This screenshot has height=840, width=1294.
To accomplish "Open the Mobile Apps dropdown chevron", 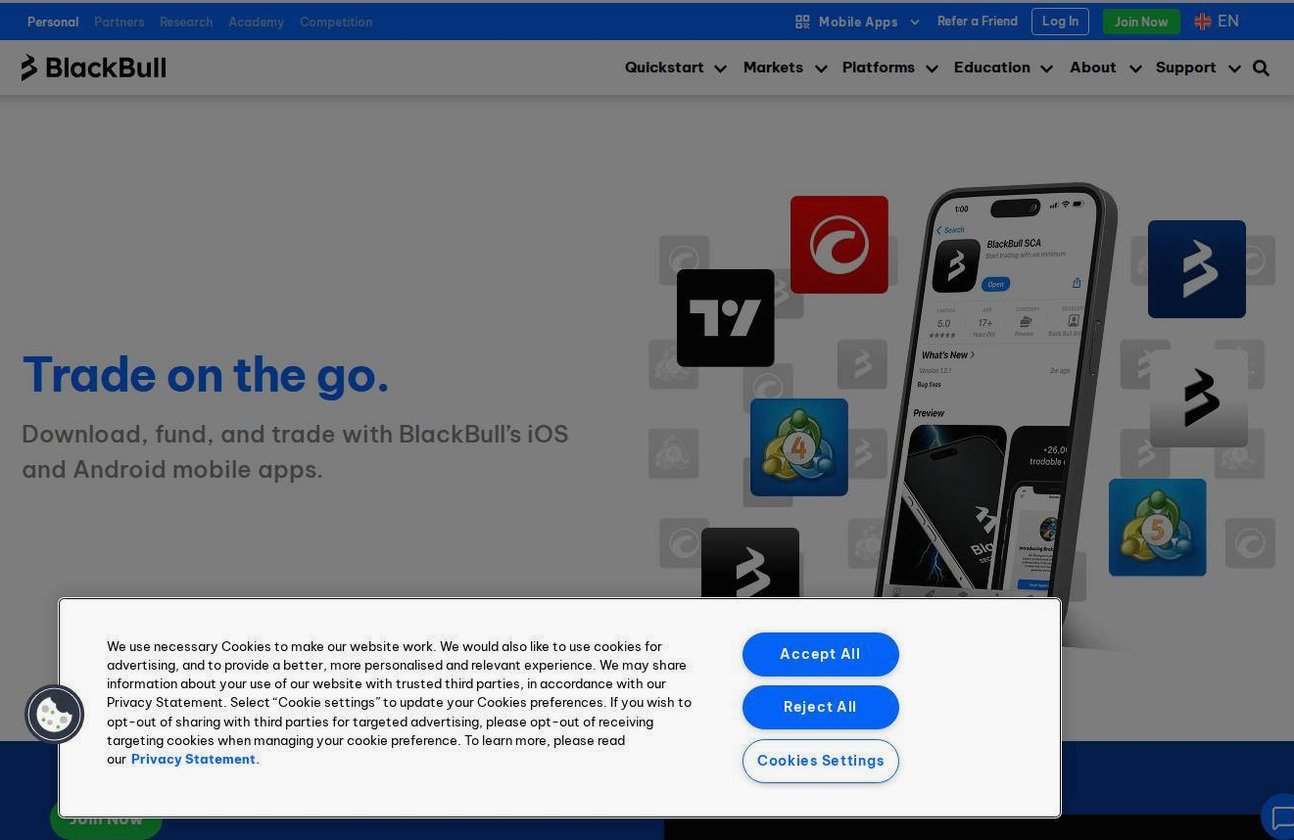I will [x=914, y=22].
